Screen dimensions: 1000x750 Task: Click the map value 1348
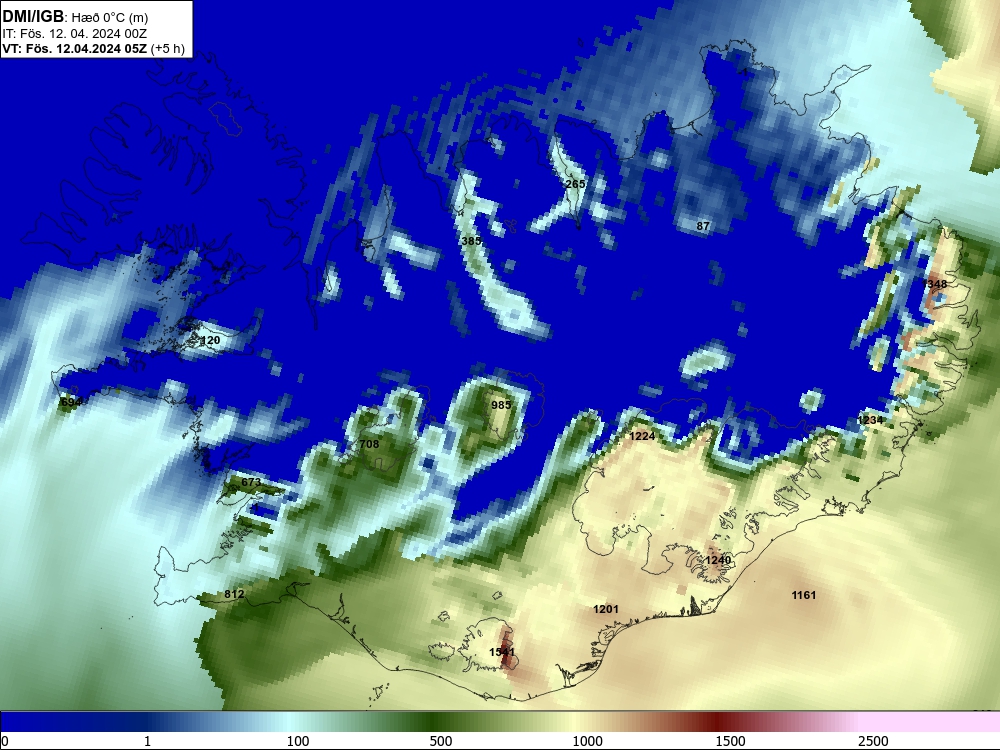[x=935, y=284]
